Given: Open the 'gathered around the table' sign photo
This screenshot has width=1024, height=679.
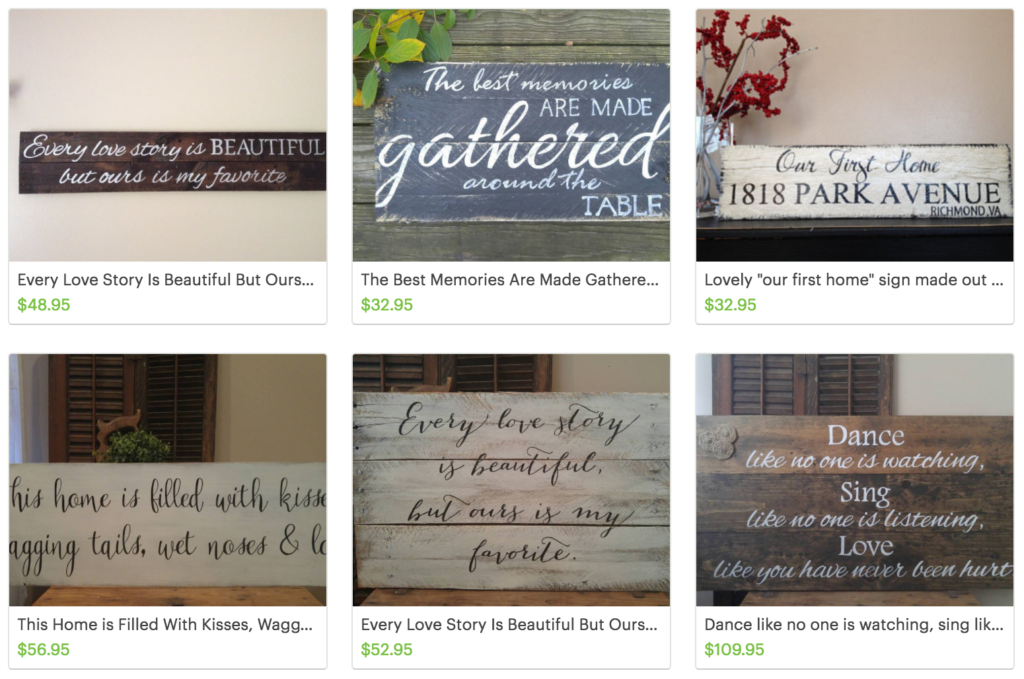Looking at the screenshot, I should click(x=511, y=135).
